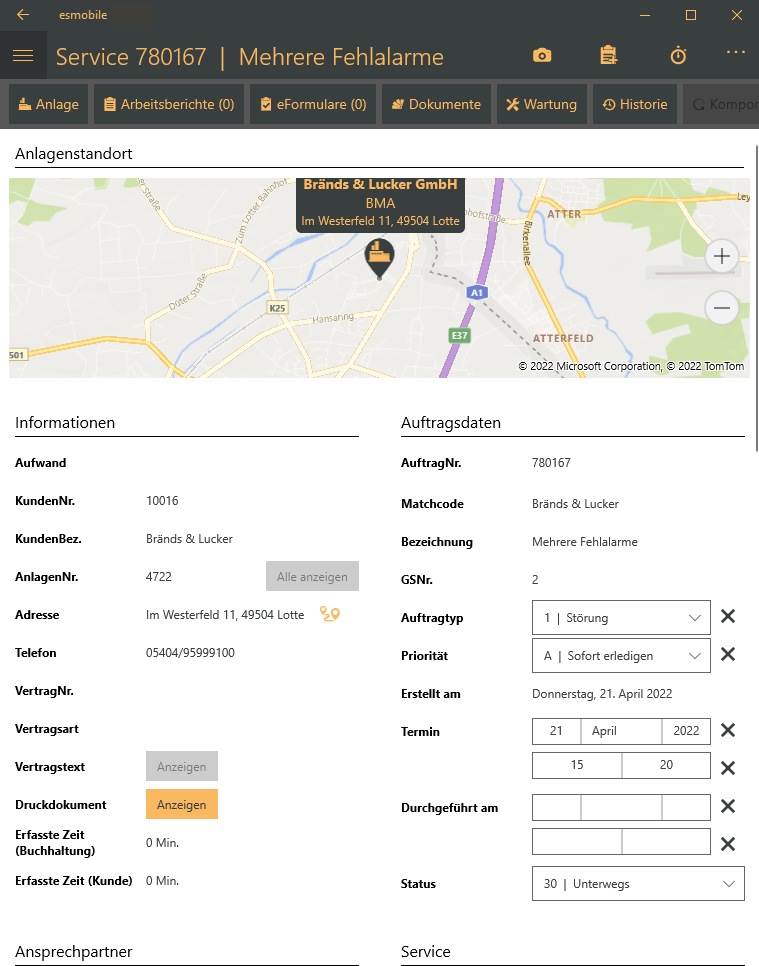Screen dimensions: 759x966
Task: Open the empty Durchgeführt am time picker
Action: [x=621, y=842]
